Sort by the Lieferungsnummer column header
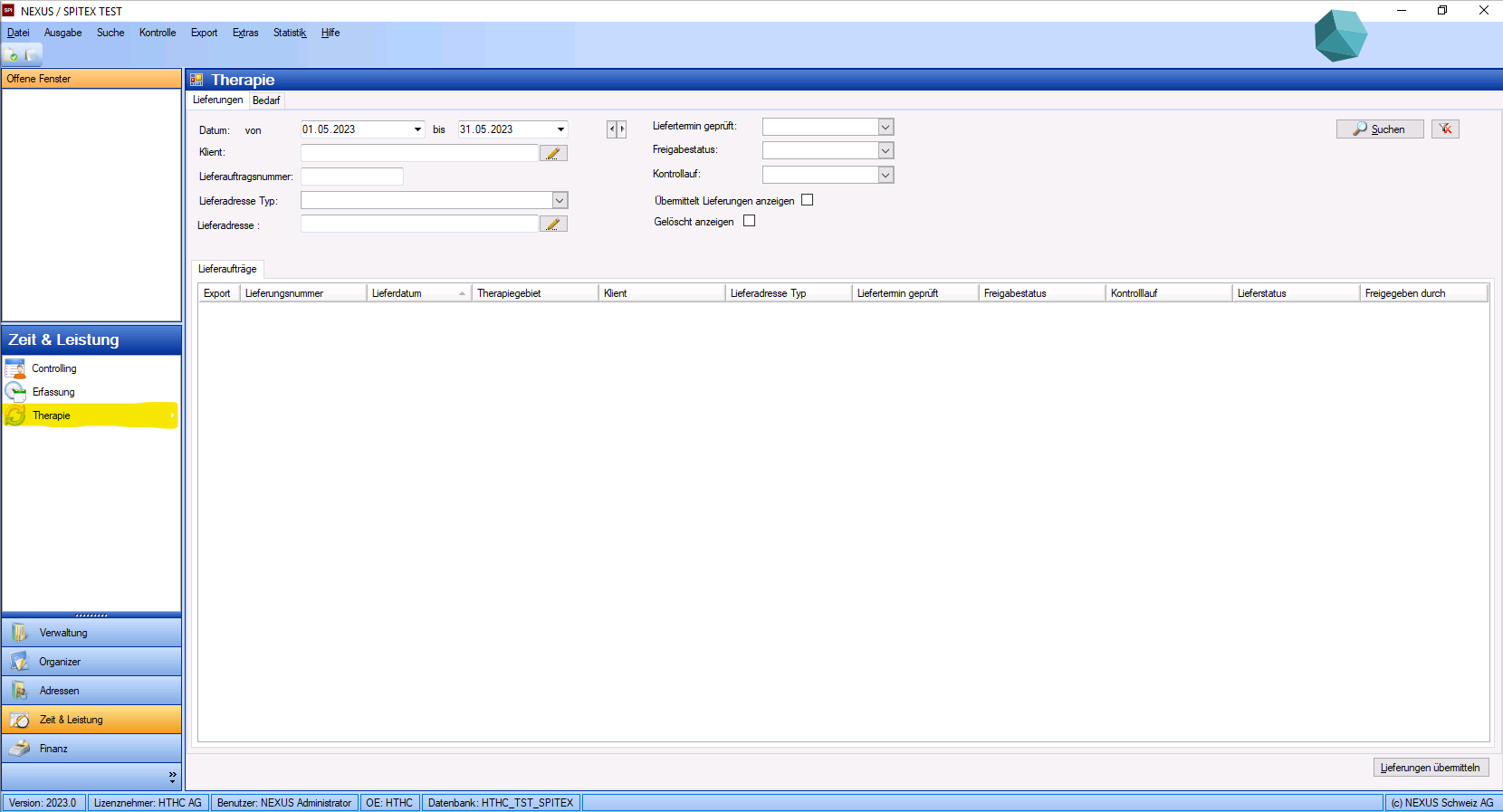 coord(302,293)
